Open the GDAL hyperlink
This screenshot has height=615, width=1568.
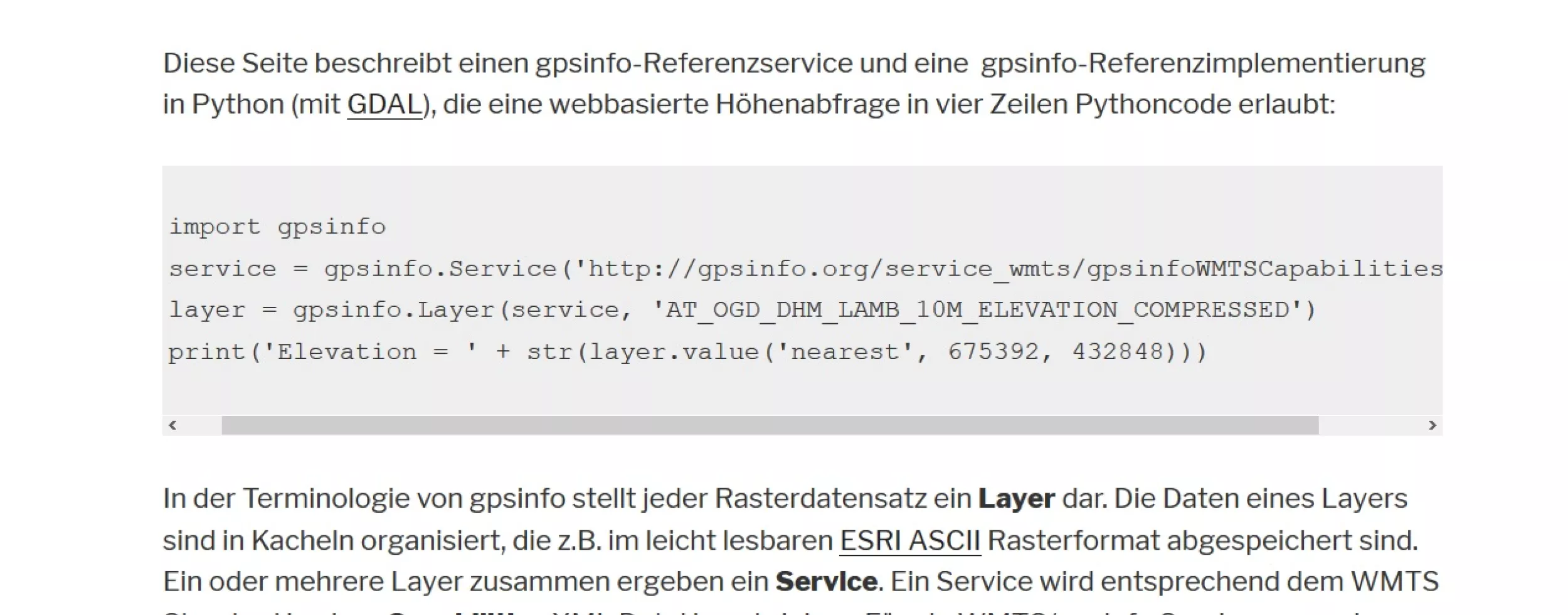pos(384,104)
